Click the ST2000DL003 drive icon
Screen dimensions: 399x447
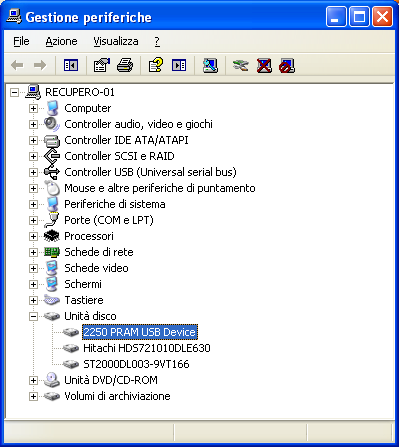(x=71, y=364)
